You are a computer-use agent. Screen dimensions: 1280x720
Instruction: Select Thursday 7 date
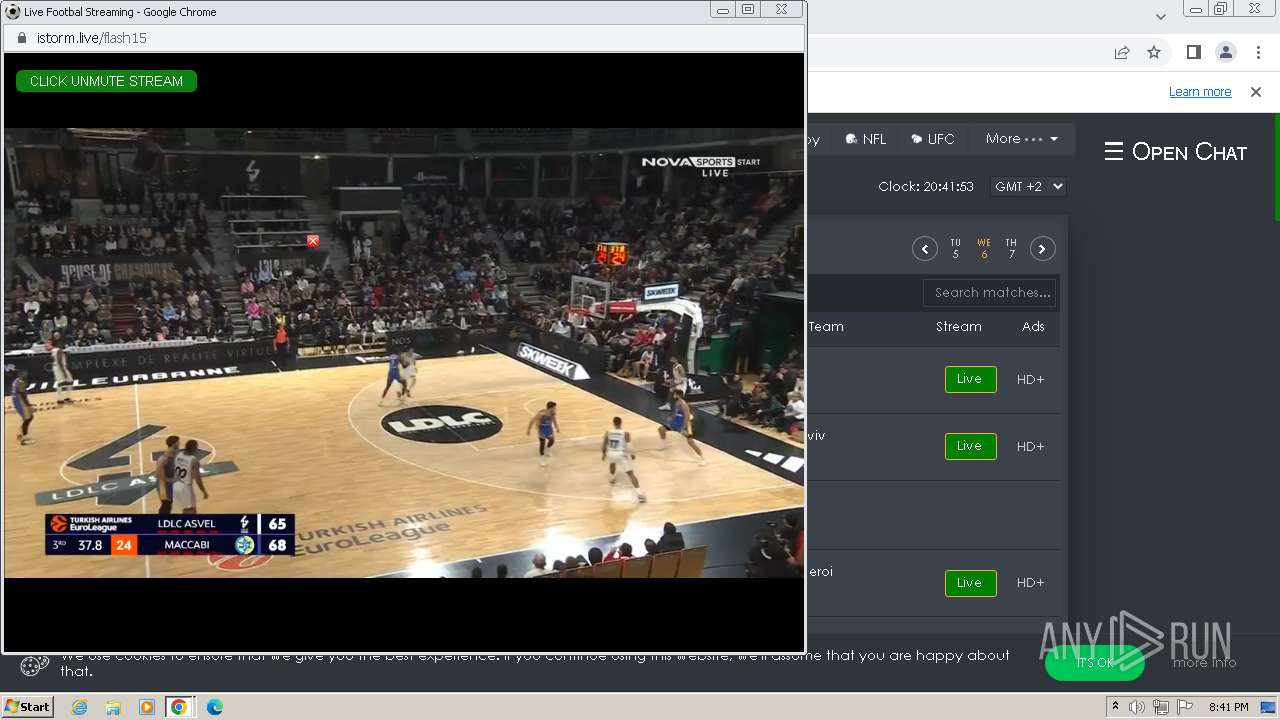[1011, 249]
